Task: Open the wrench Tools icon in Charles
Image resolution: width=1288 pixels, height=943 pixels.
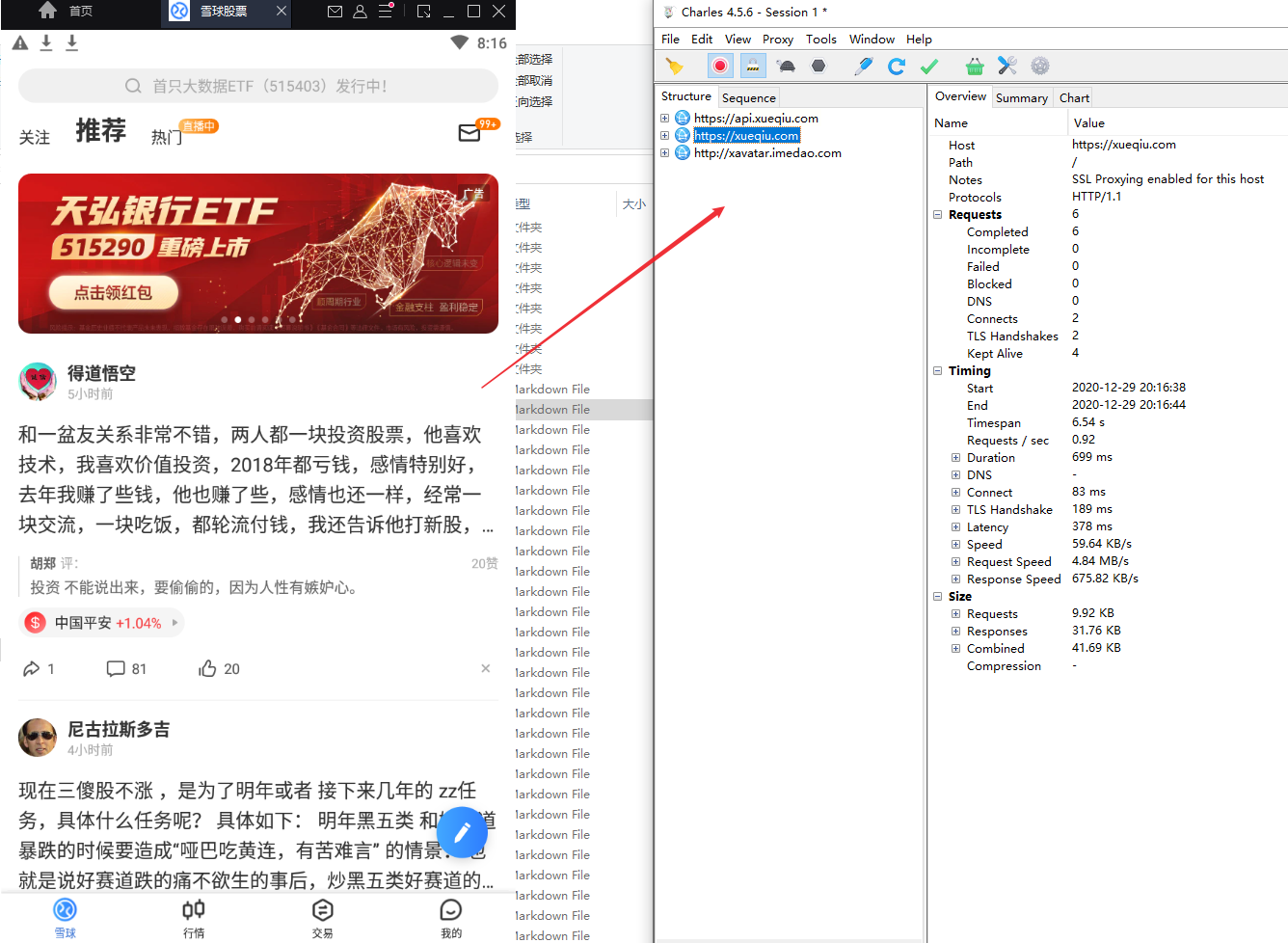Action: pos(1007,66)
